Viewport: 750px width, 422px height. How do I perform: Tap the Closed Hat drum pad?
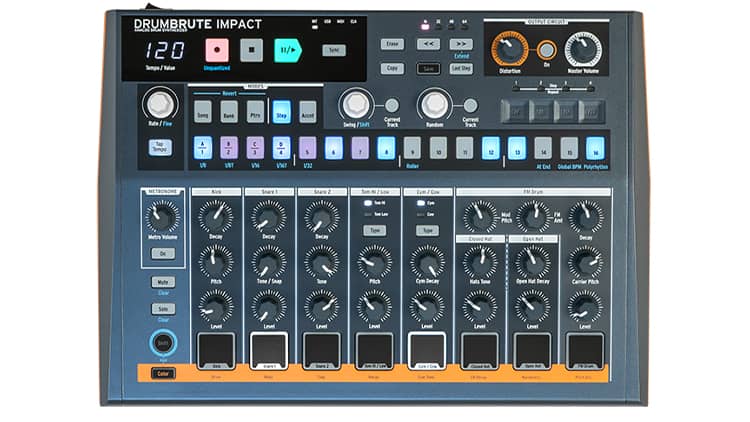[480, 351]
